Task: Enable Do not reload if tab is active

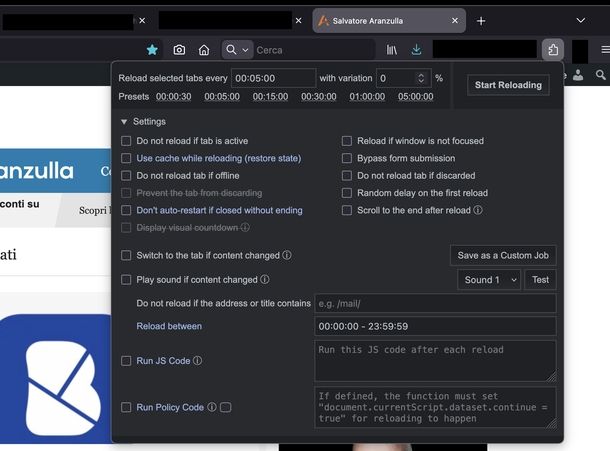Action: click(x=126, y=141)
